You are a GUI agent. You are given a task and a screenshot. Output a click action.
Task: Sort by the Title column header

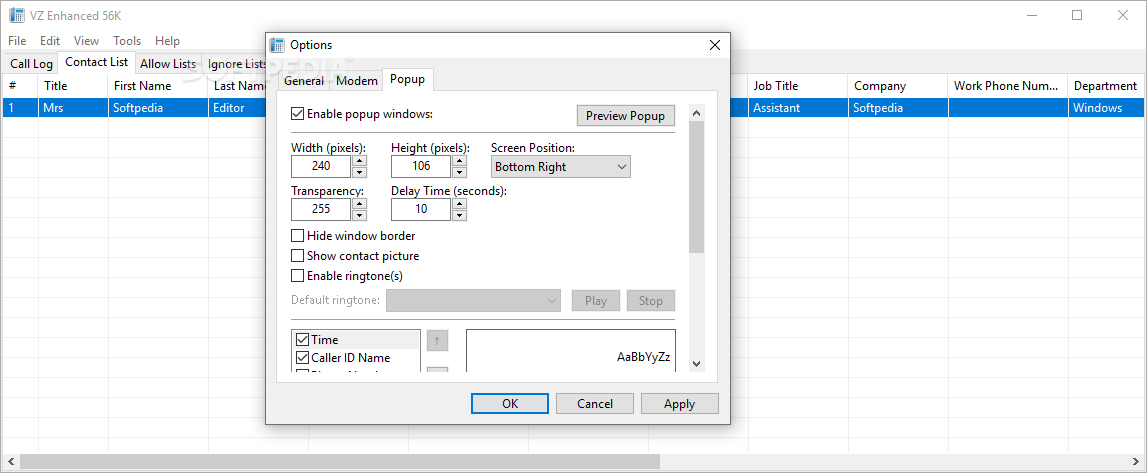click(73, 86)
